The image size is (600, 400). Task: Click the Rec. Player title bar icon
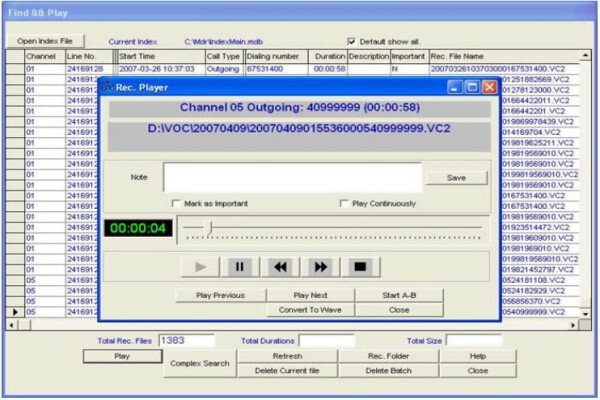point(108,87)
